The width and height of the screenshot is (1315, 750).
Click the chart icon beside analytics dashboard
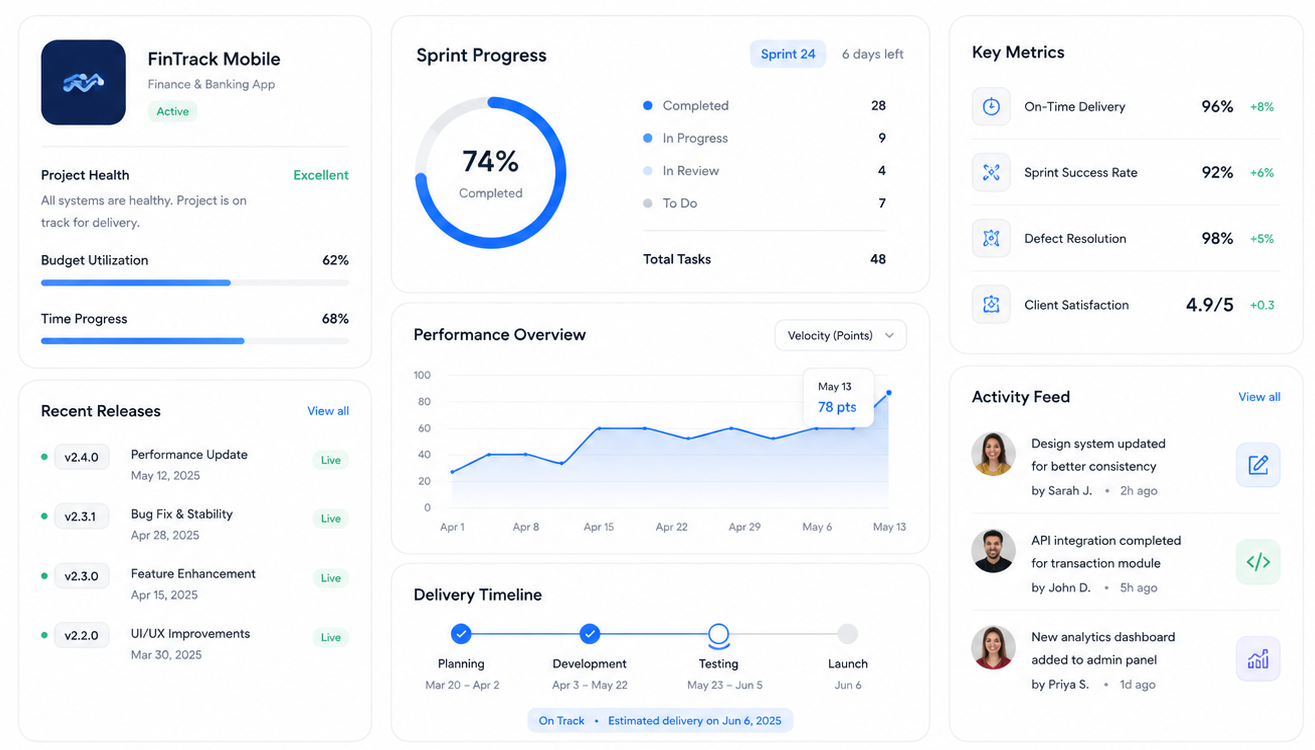pyautogui.click(x=1258, y=659)
